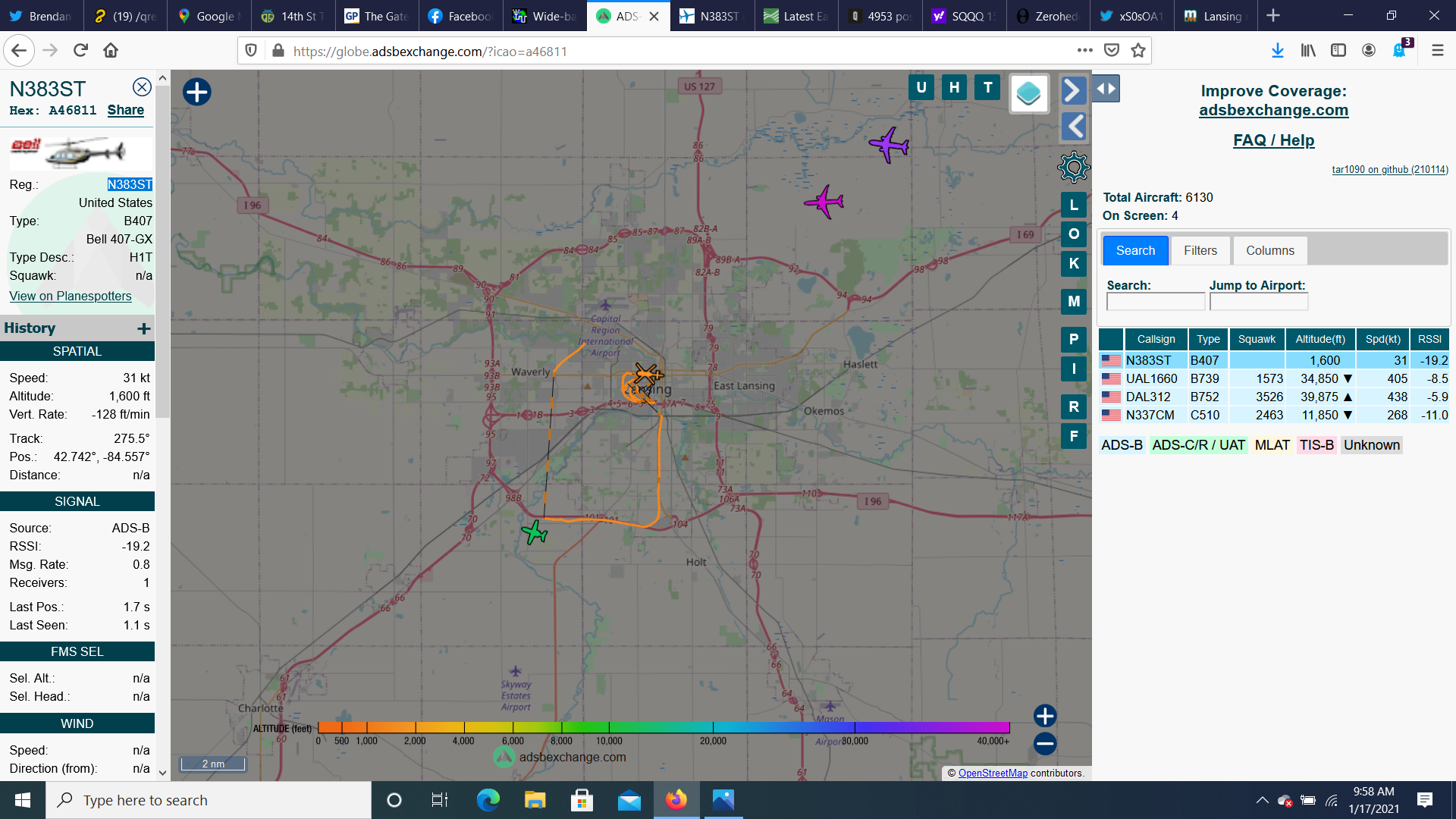Switch to the N383ST browser tab
The image size is (1456, 819).
click(711, 16)
